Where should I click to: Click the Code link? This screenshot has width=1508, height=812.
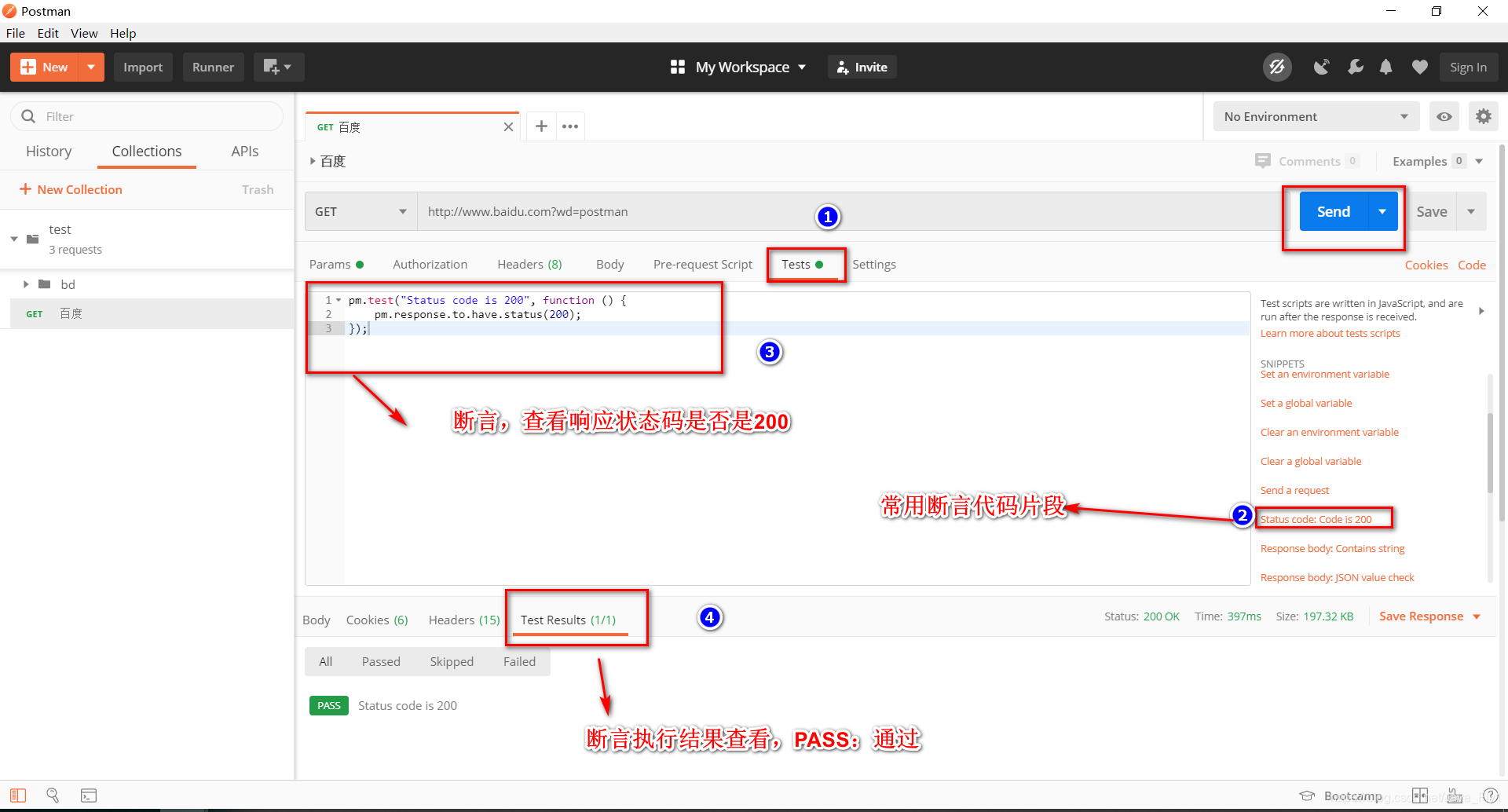[x=1471, y=265]
